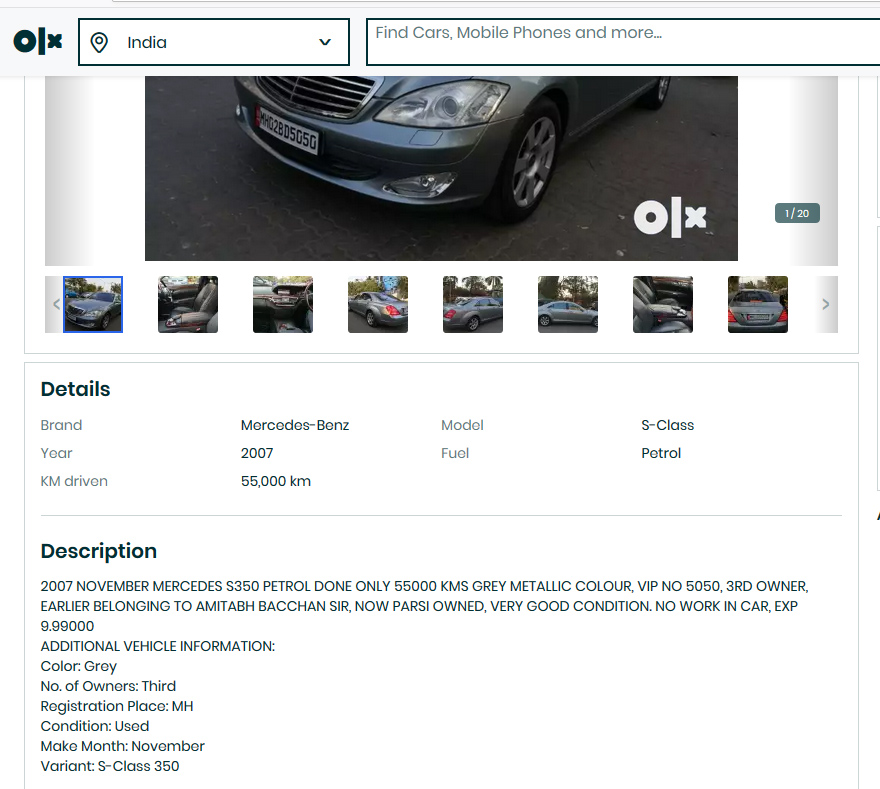Select the eighth thumbnail showing straight rear view
The image size is (880, 789).
pos(758,304)
